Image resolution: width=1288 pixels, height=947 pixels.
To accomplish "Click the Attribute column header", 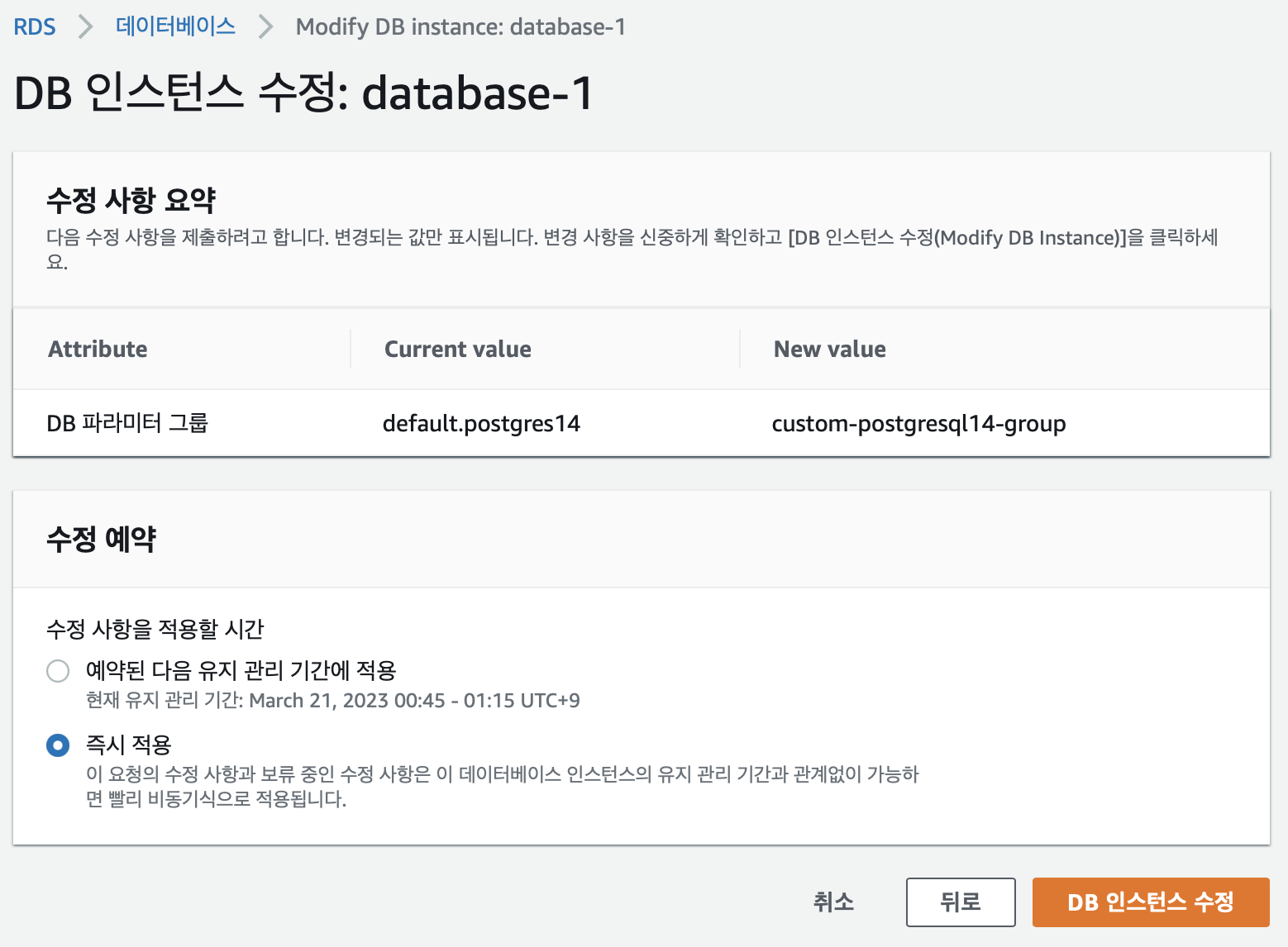I will 98,349.
